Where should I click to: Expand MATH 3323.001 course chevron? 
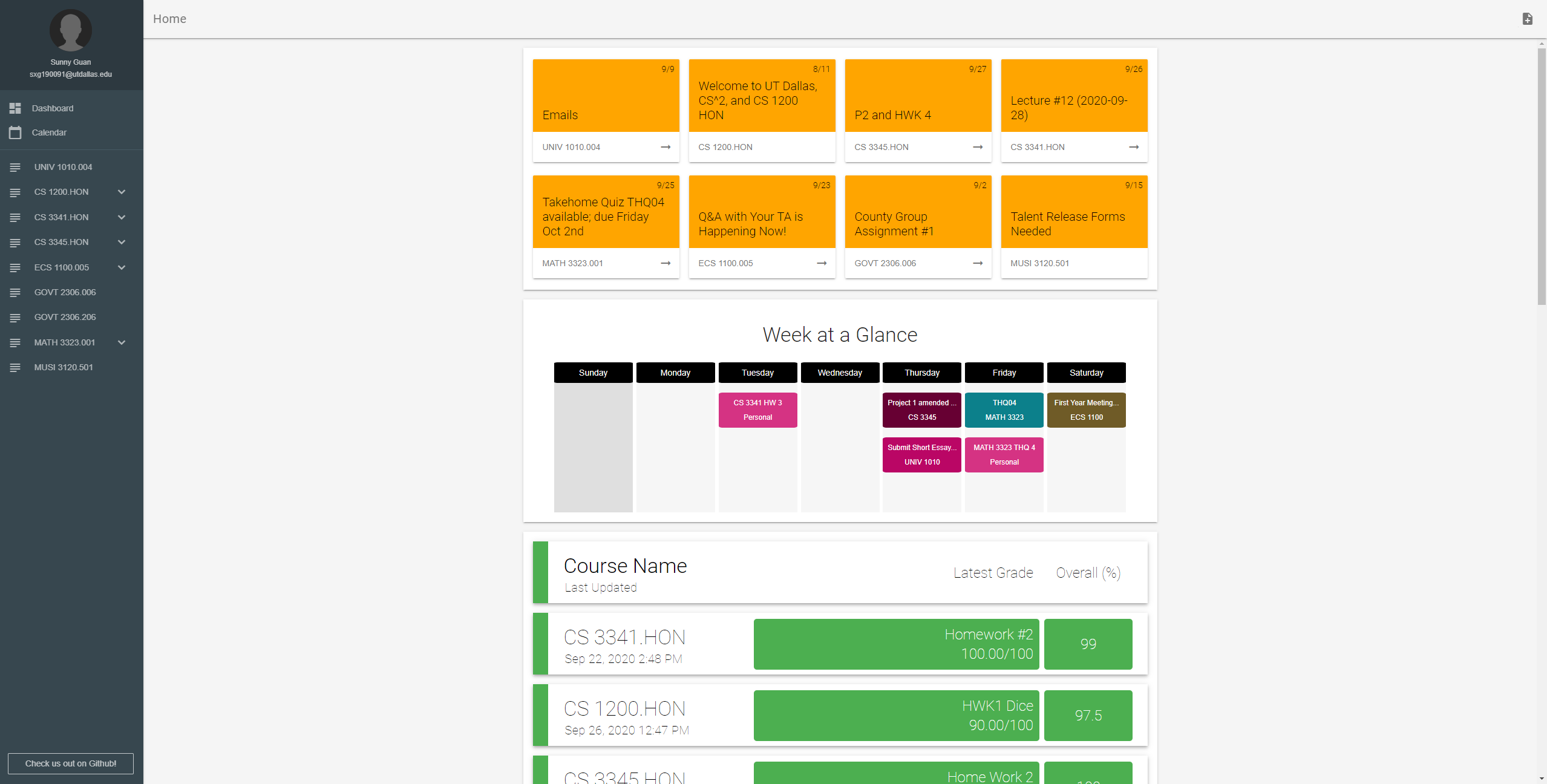(x=122, y=342)
